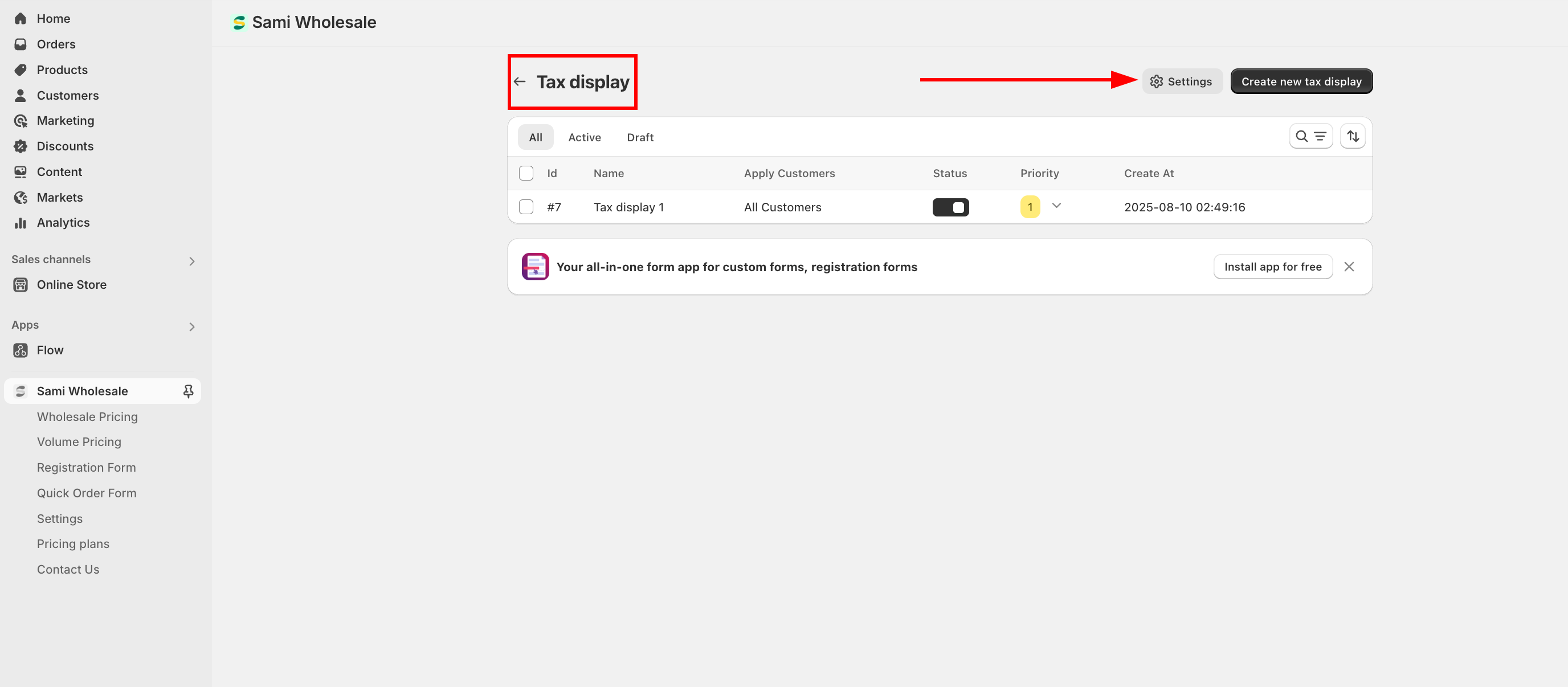Open Online Store sales channel
The image size is (1568, 687).
point(71,285)
